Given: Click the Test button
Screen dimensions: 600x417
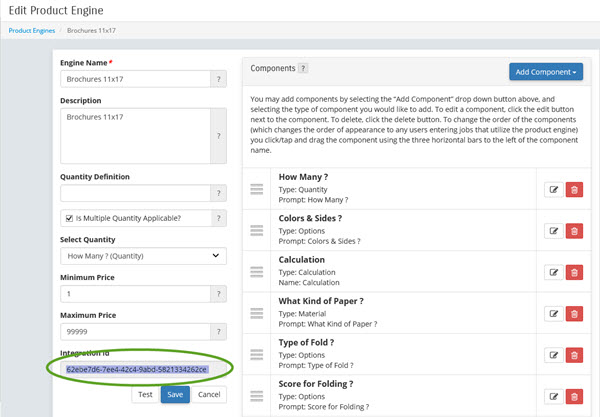Looking at the screenshot, I should pyautogui.click(x=145, y=394).
